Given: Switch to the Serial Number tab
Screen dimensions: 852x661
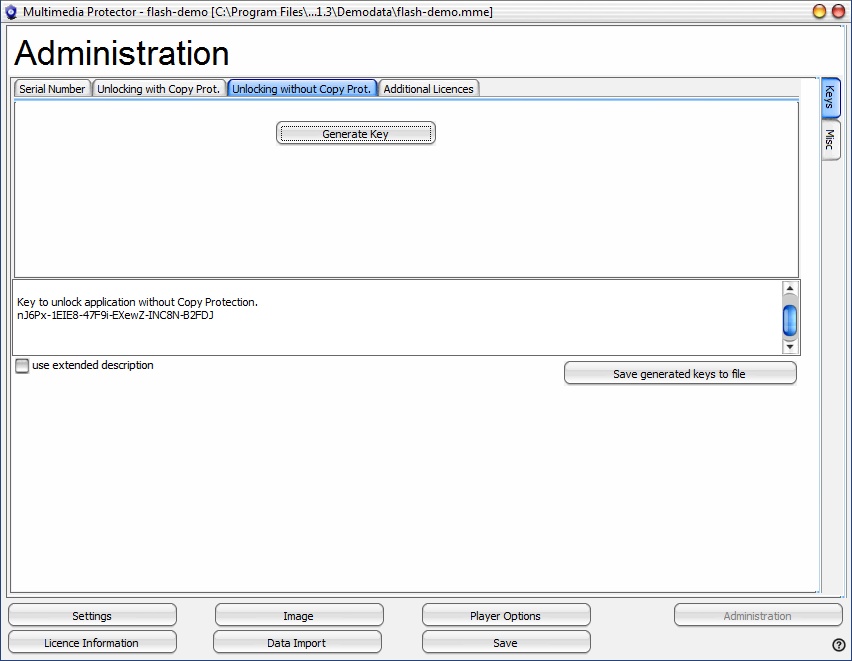Looking at the screenshot, I should 53,89.
